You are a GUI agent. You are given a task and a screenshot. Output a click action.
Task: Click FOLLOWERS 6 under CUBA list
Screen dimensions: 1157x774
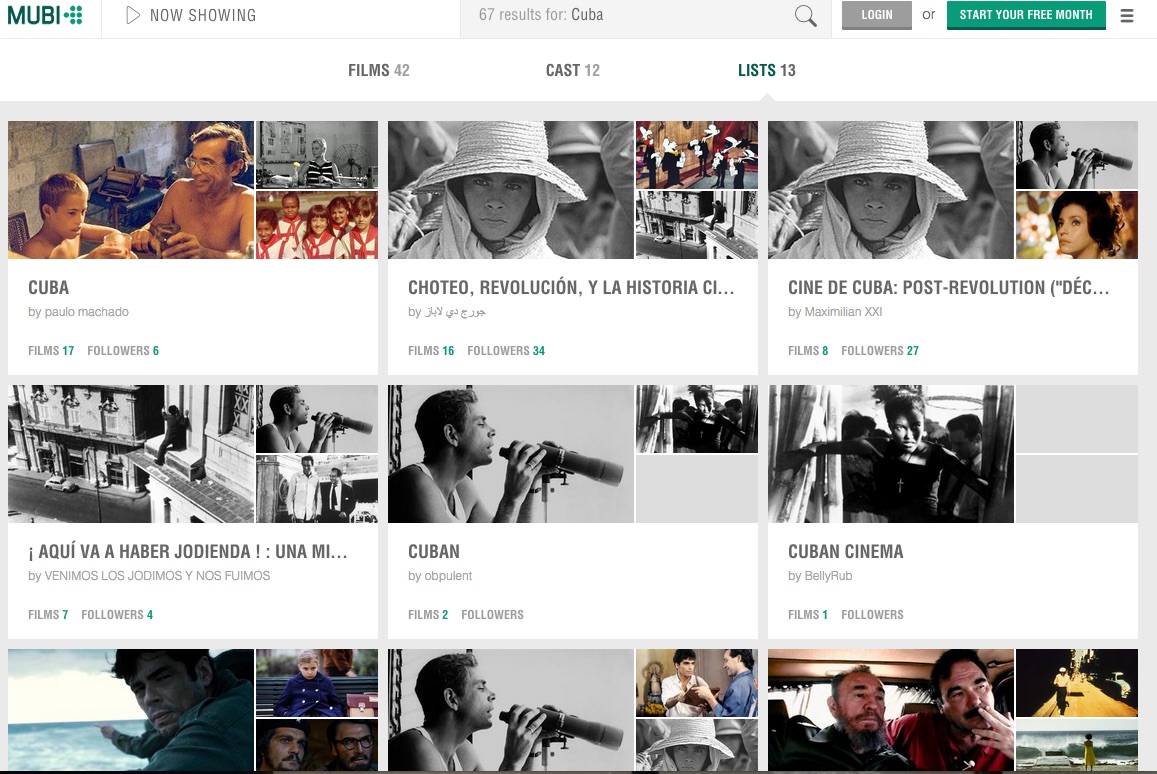[123, 350]
